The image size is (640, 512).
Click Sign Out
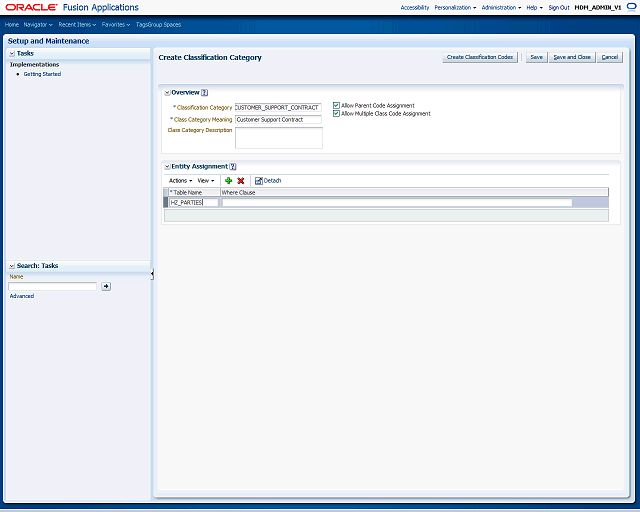coord(559,7)
